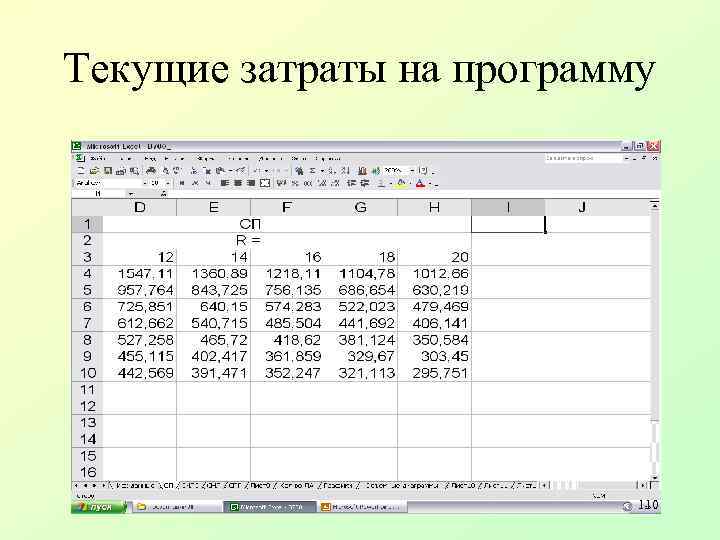
Task: Click the Open file icon
Action: (95, 171)
